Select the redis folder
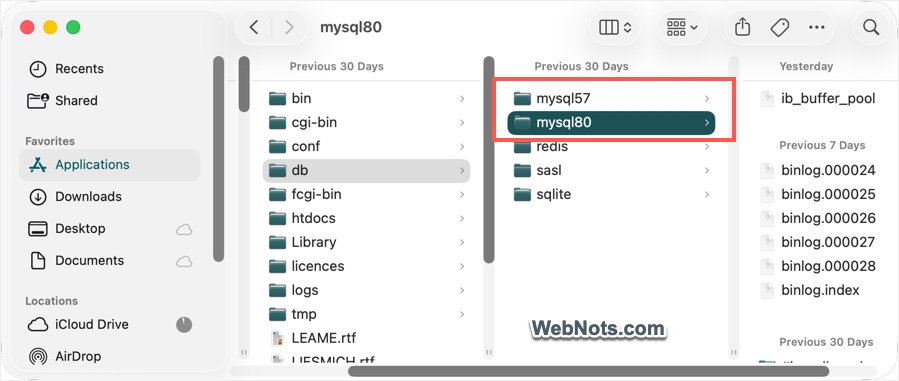The height and width of the screenshot is (381, 899). pyautogui.click(x=611, y=147)
